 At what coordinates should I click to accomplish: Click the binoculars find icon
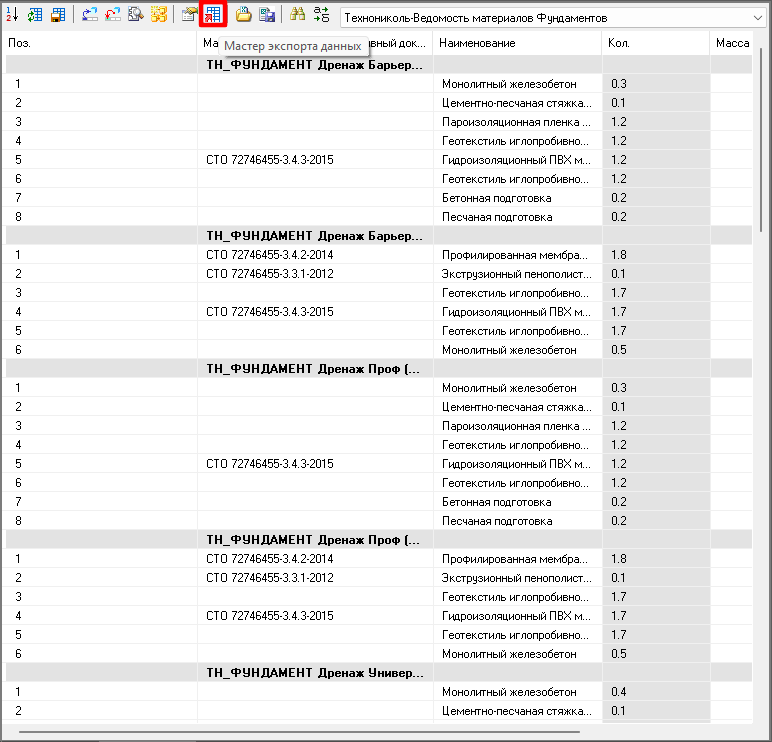click(298, 15)
